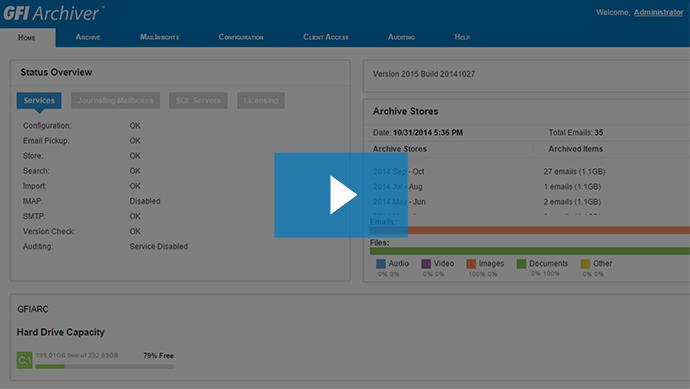Click the 'Status Overview' heading
Screen dimensions: 690x389
(56, 72)
